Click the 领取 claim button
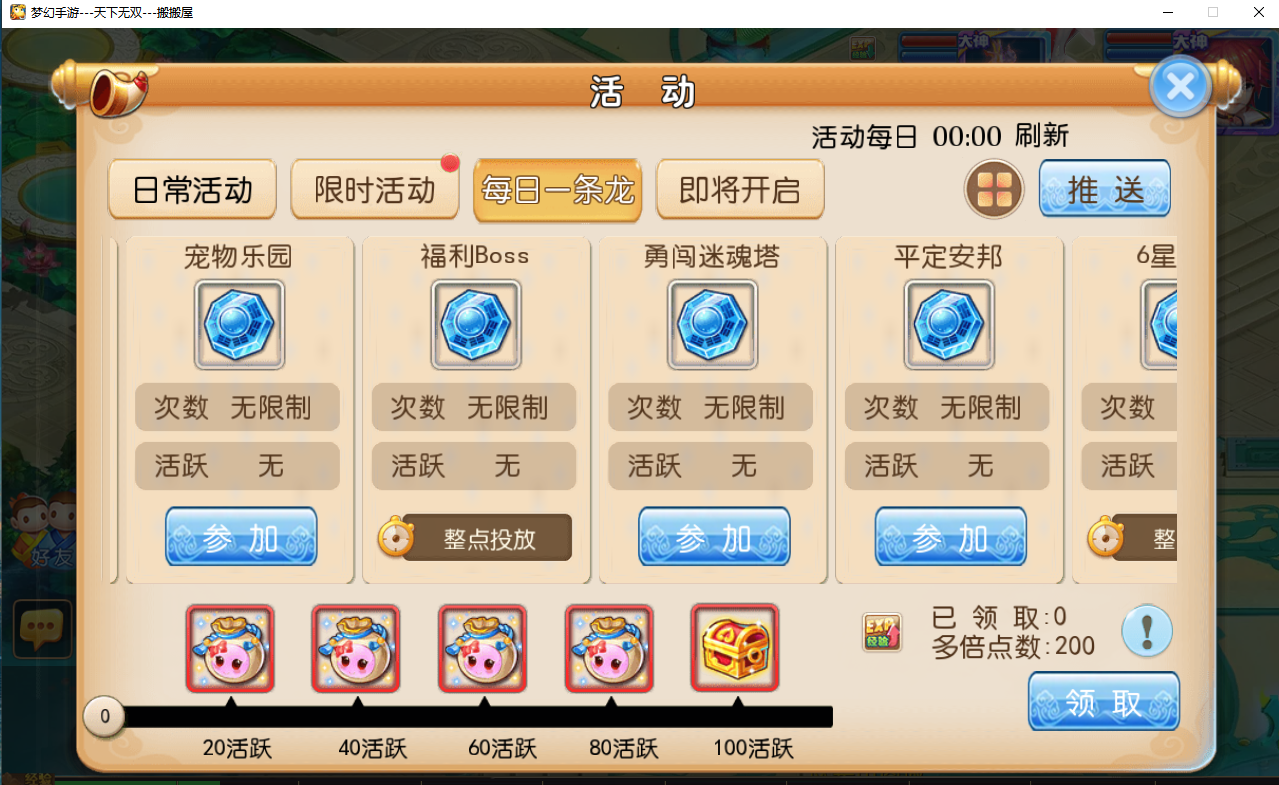 [1104, 701]
